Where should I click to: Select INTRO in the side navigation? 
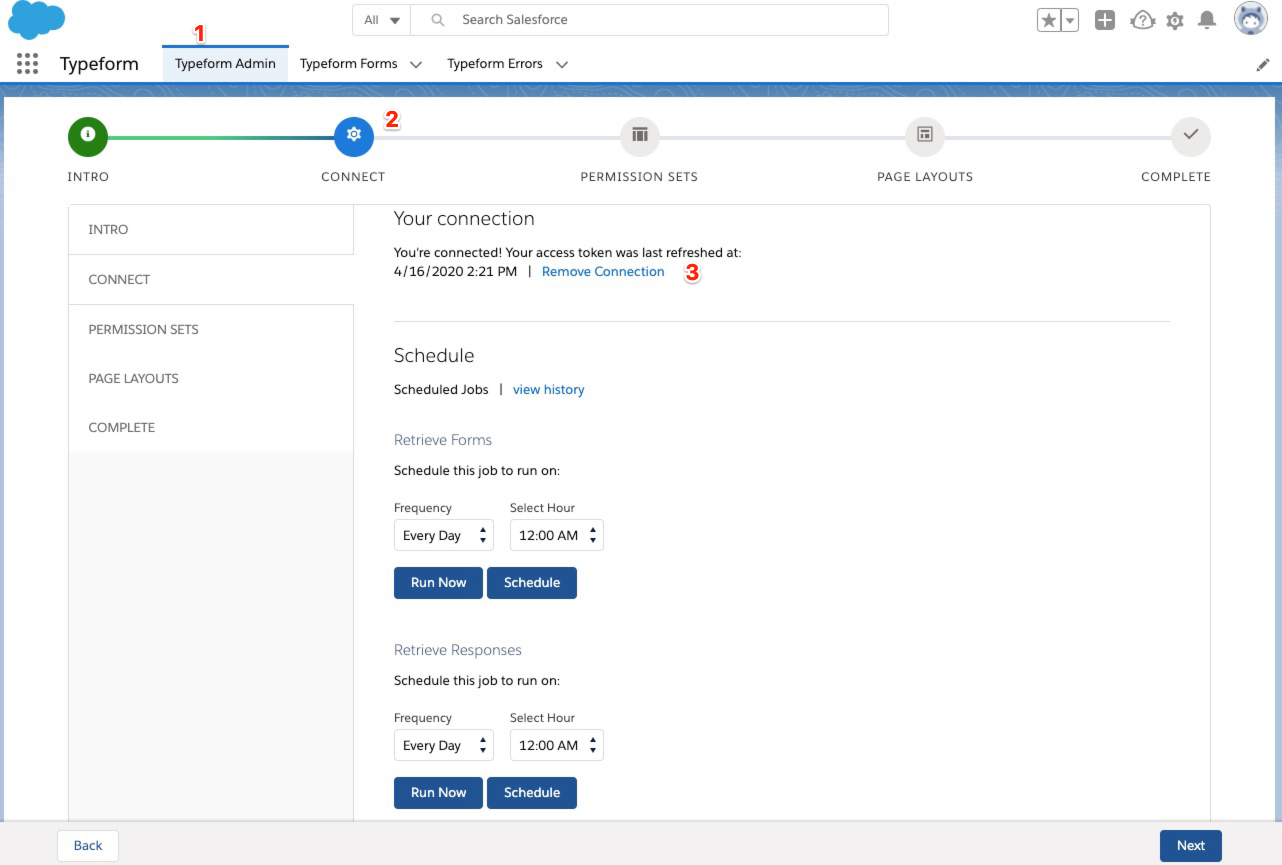pyautogui.click(x=211, y=230)
